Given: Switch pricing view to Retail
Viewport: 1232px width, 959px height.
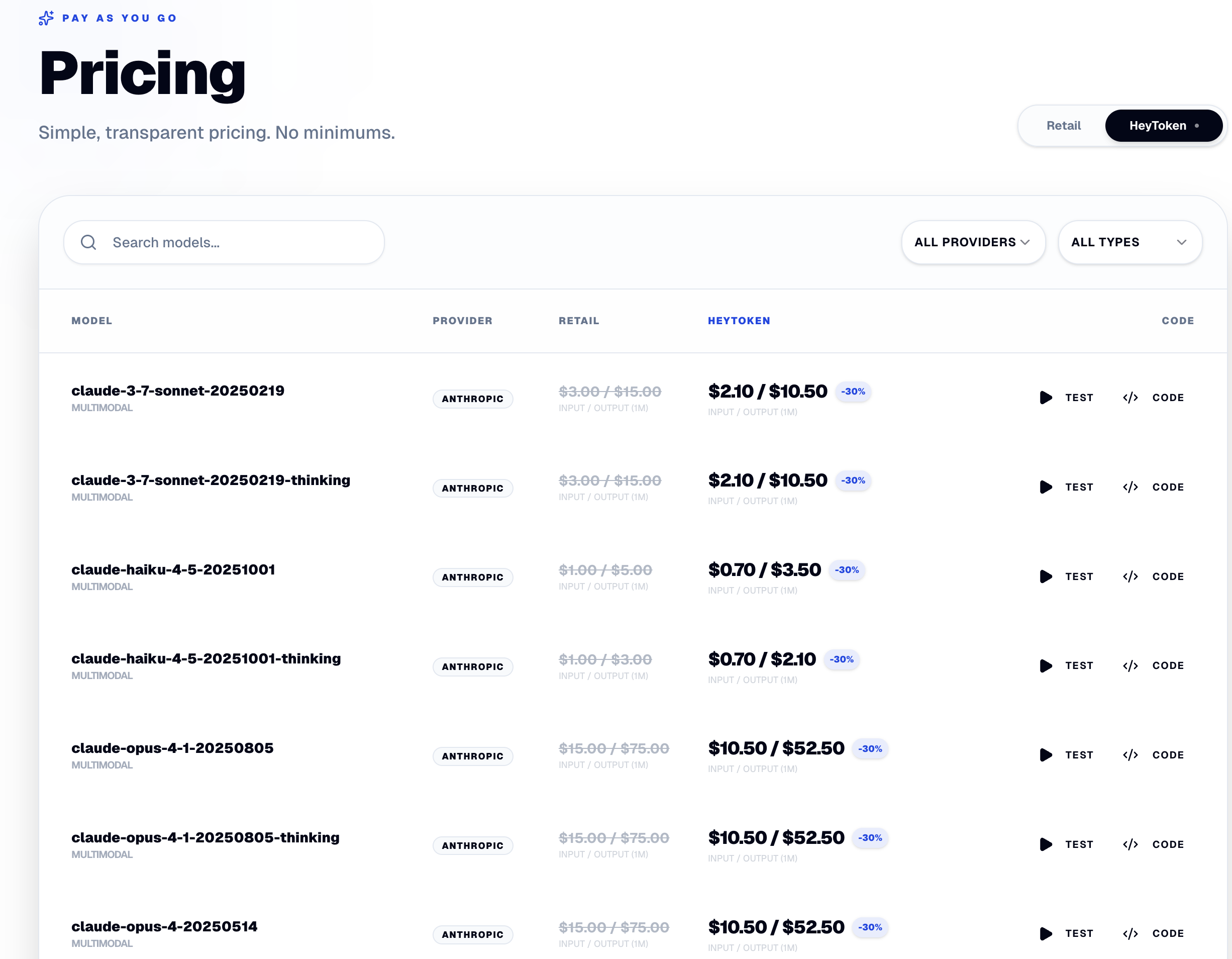Looking at the screenshot, I should pos(1063,125).
